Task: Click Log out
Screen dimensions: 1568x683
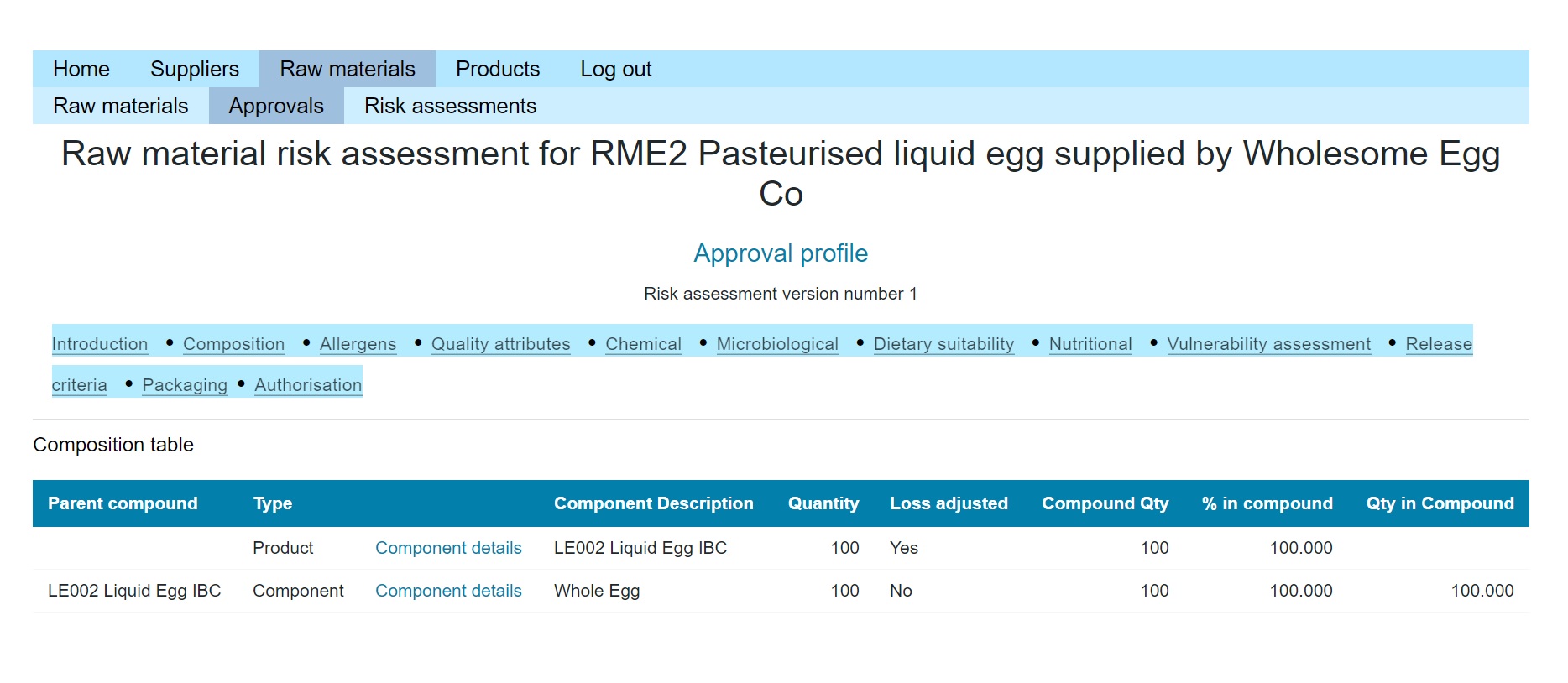Action: pos(616,69)
